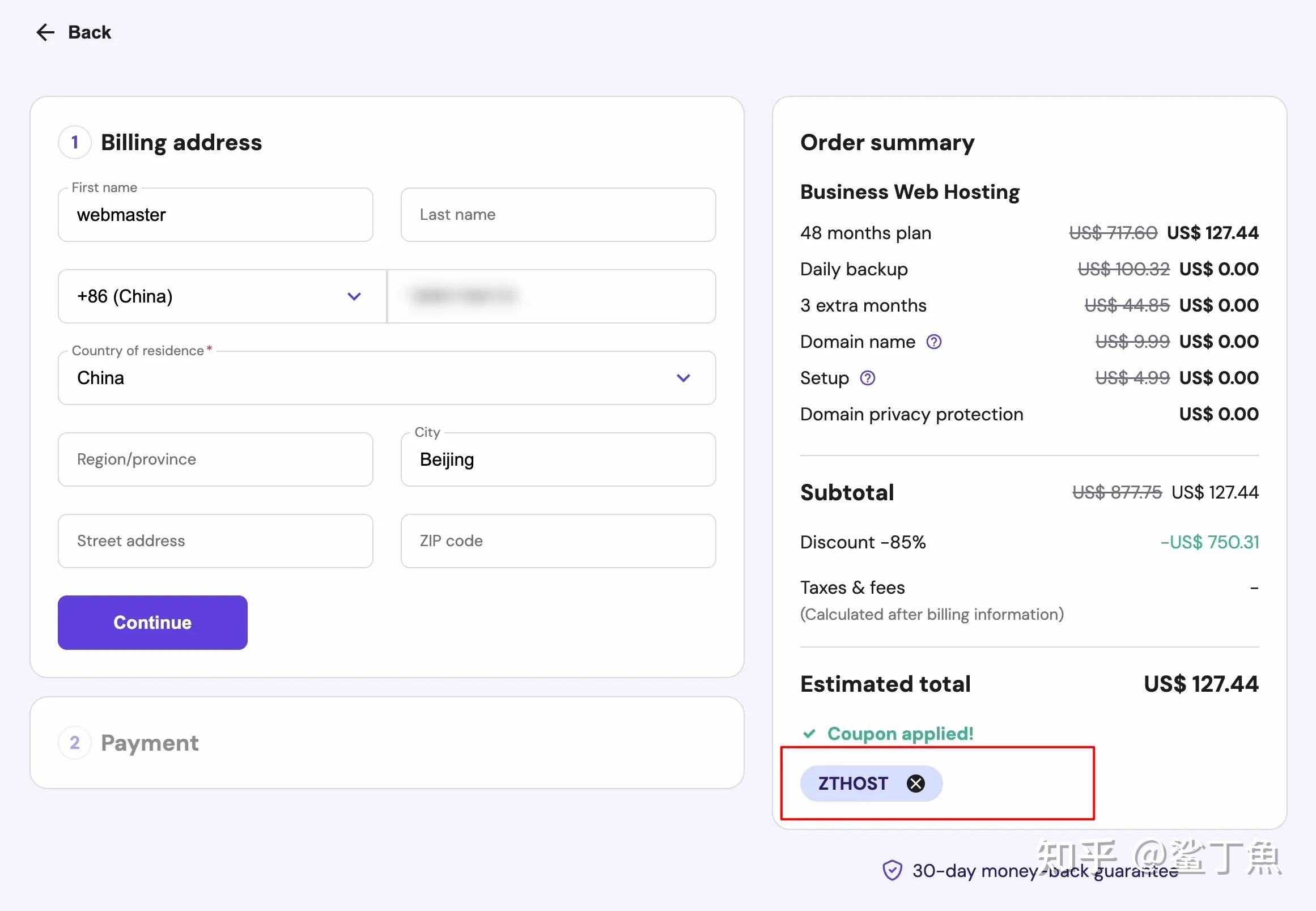Click the Domain name help icon
Viewport: 1316px width, 911px height.
click(x=933, y=342)
